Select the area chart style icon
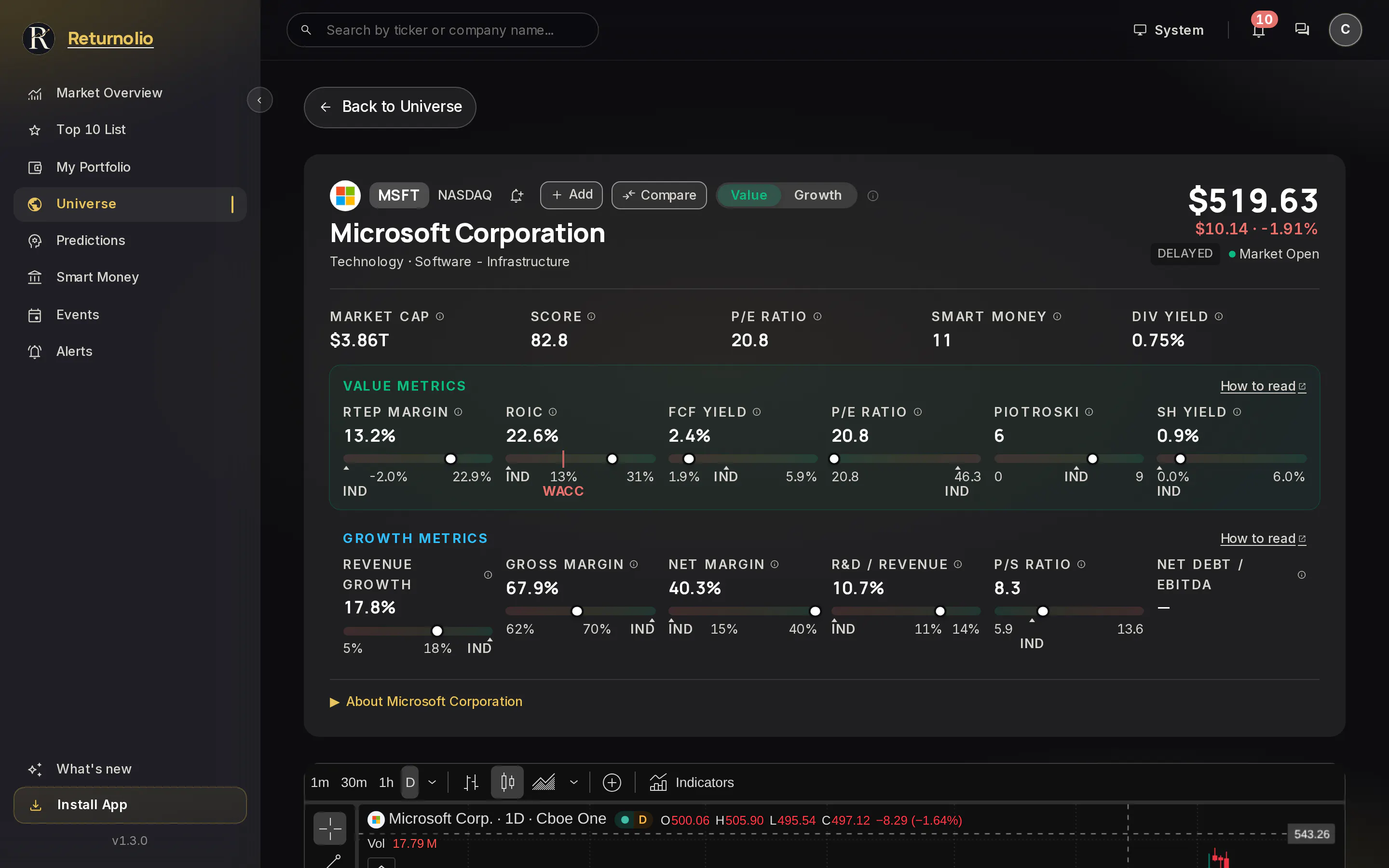Image resolution: width=1389 pixels, height=868 pixels. coord(543,782)
